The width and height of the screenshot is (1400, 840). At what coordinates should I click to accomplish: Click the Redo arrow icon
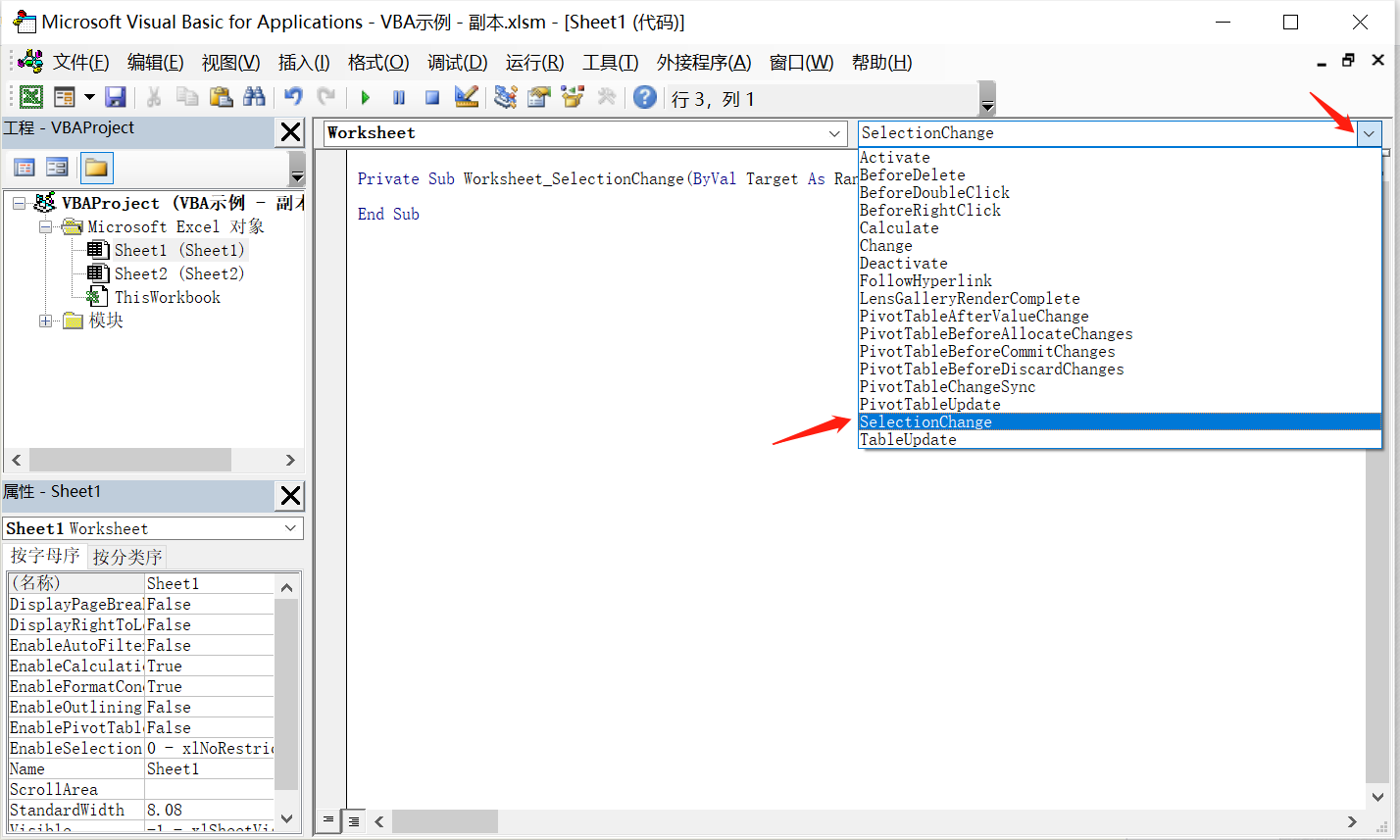tap(326, 97)
